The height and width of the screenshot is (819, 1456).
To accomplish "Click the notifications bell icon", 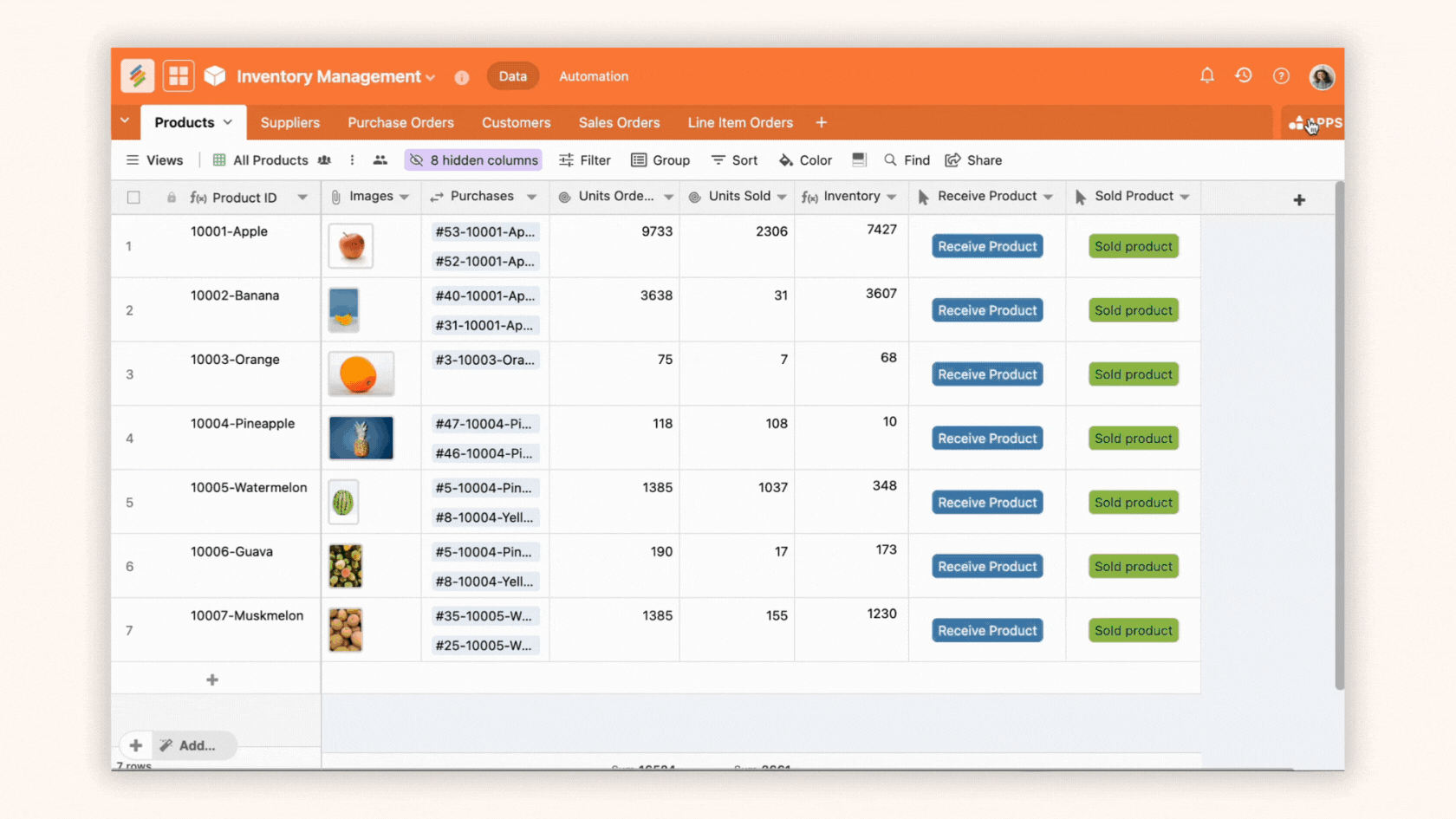I will coord(1206,76).
